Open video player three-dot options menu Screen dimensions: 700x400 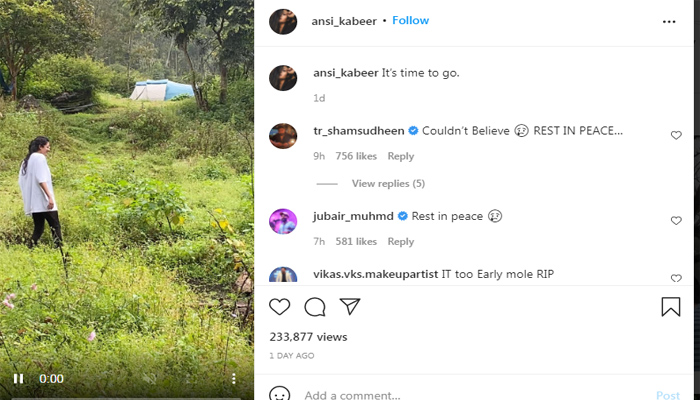click(233, 379)
